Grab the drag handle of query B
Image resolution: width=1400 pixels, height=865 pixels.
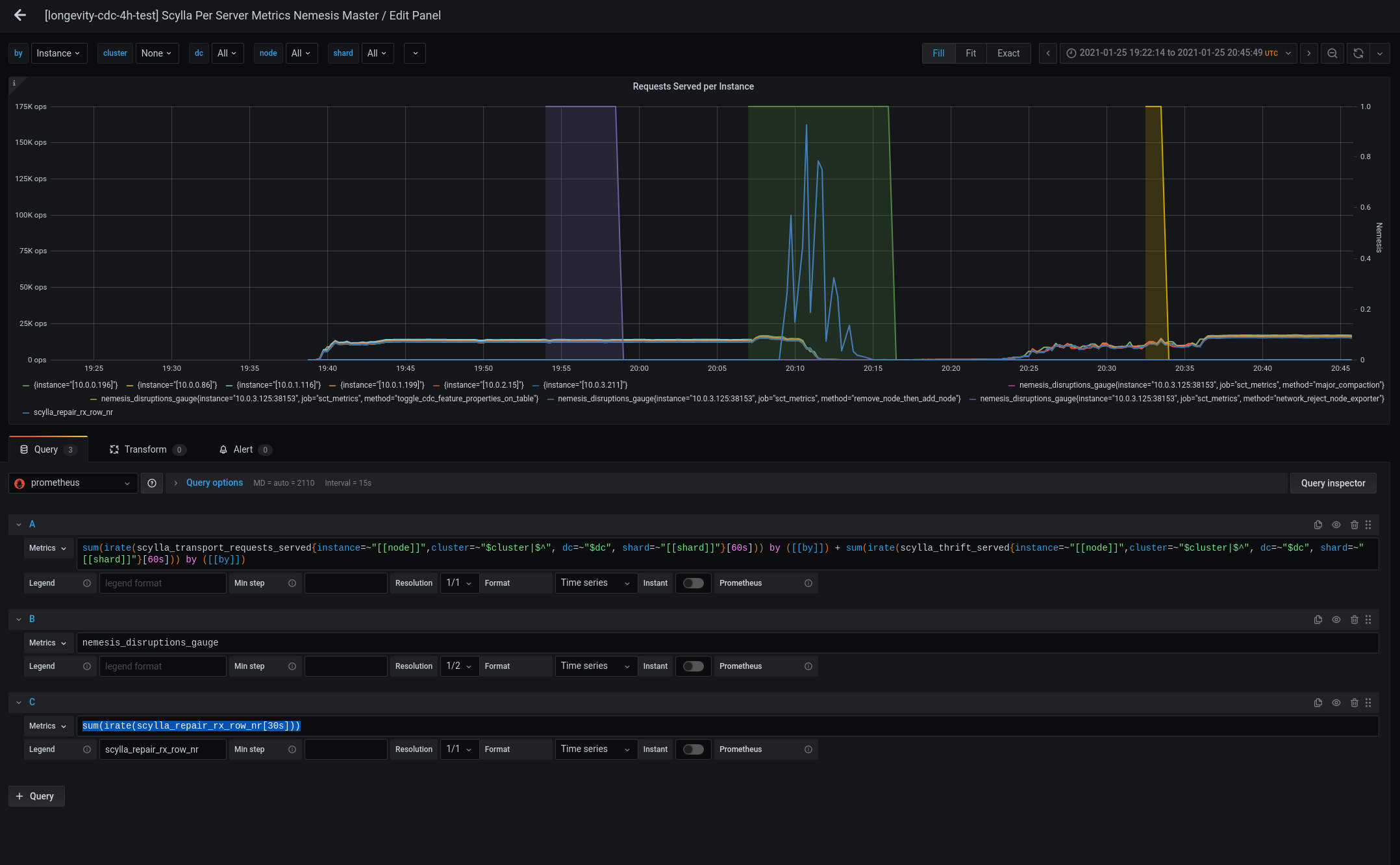(x=1368, y=620)
